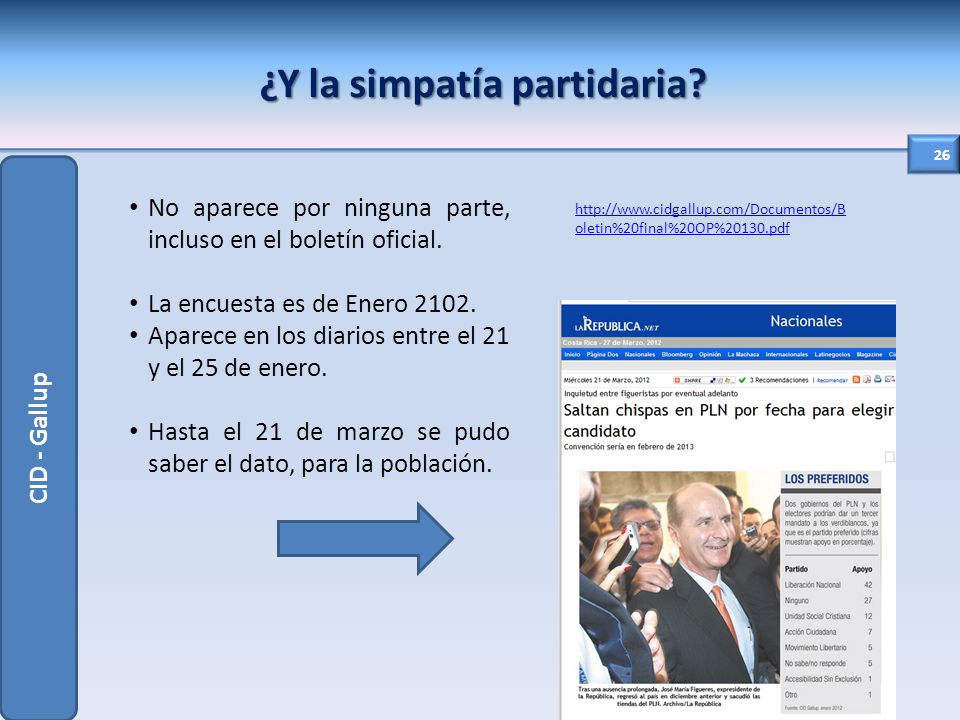Click the 'No sabe/no responde' row
The width and height of the screenshot is (960, 720).
[828, 663]
